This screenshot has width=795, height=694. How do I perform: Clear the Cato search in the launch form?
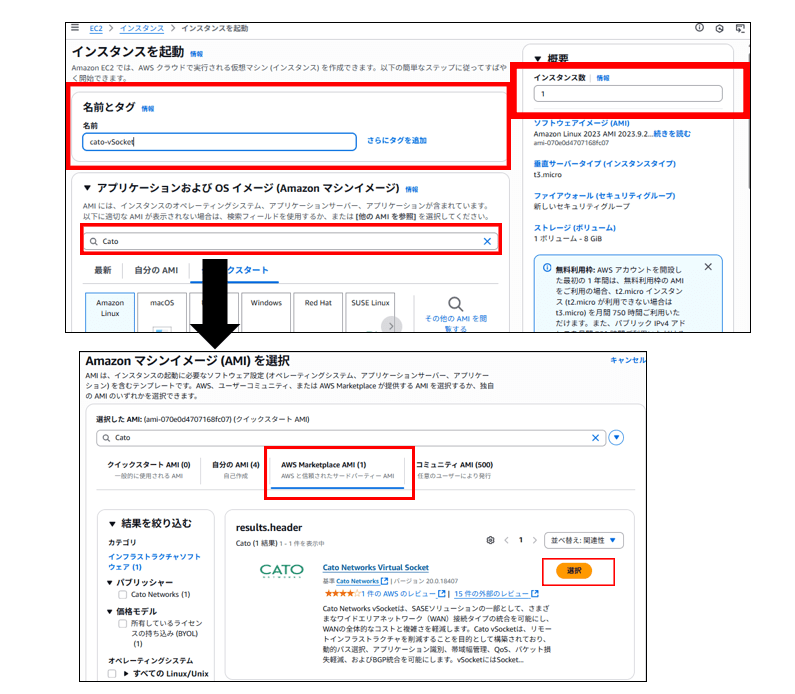[x=487, y=241]
